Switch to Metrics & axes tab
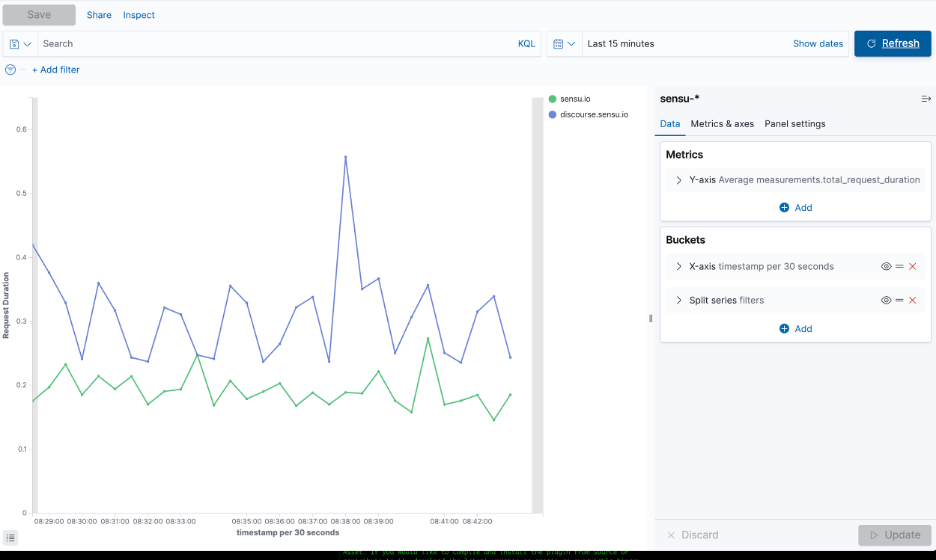The height and width of the screenshot is (560, 936). click(722, 124)
